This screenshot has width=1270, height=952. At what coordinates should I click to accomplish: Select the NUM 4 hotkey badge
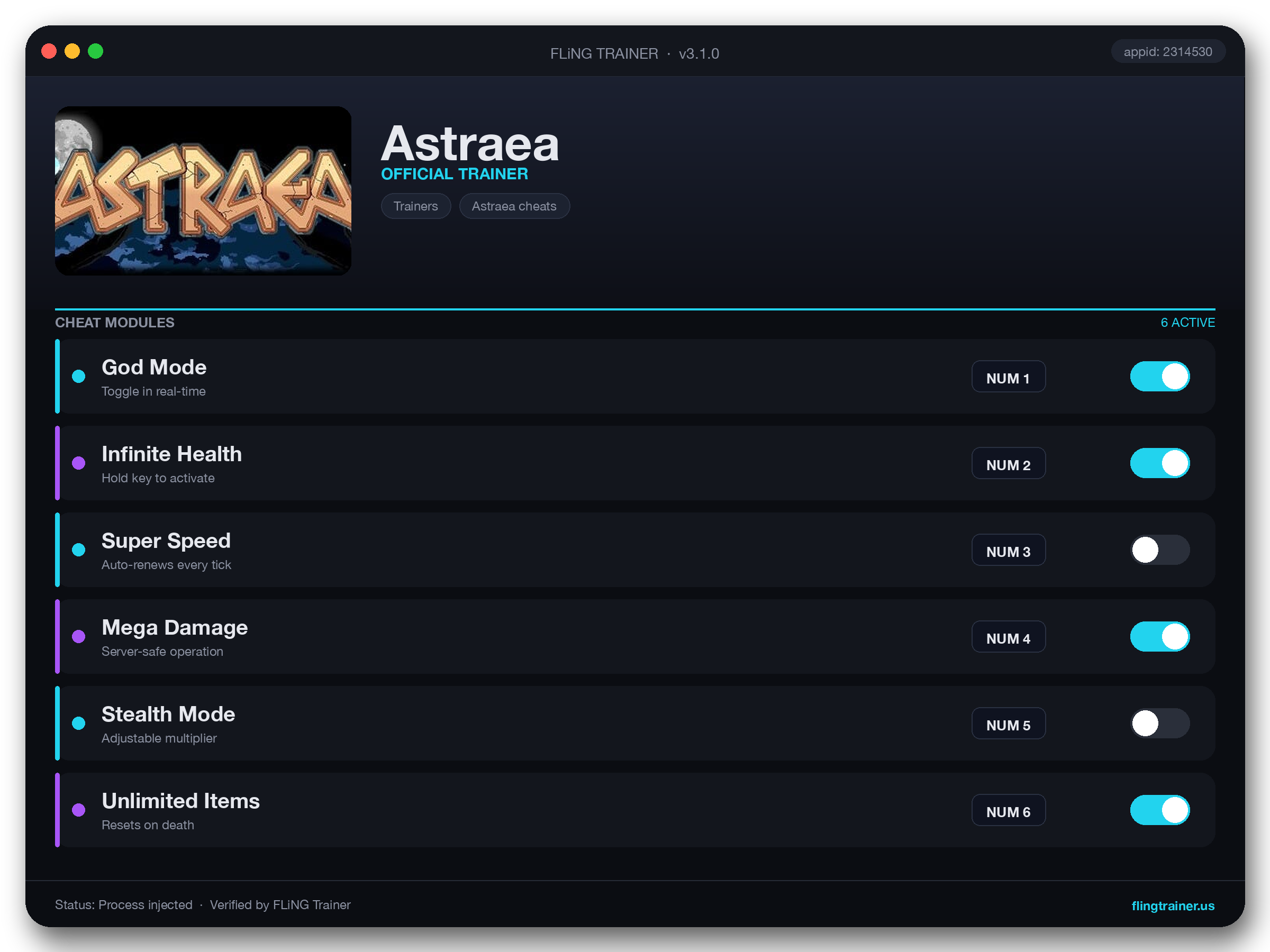1008,637
